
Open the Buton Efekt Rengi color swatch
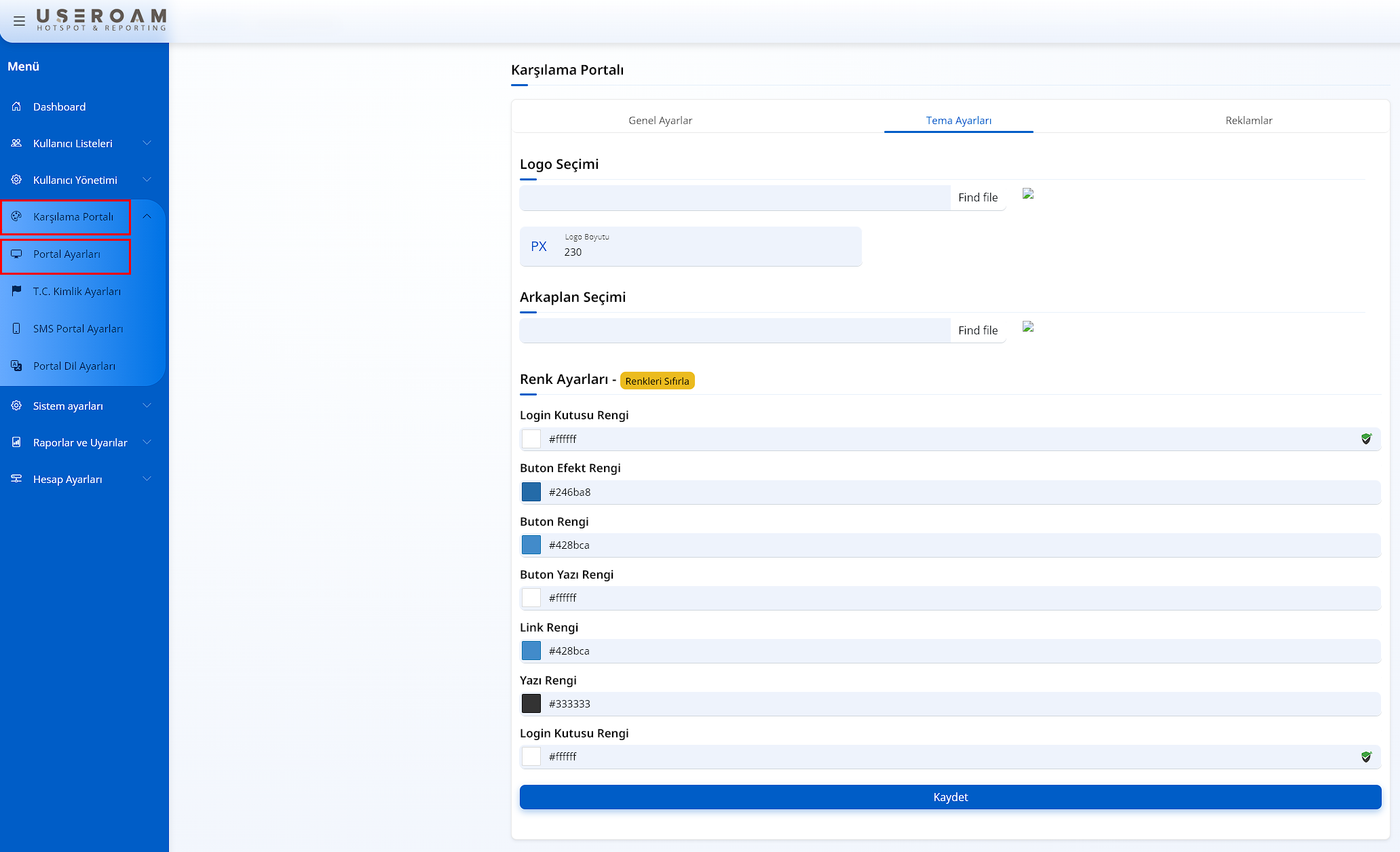[531, 492]
